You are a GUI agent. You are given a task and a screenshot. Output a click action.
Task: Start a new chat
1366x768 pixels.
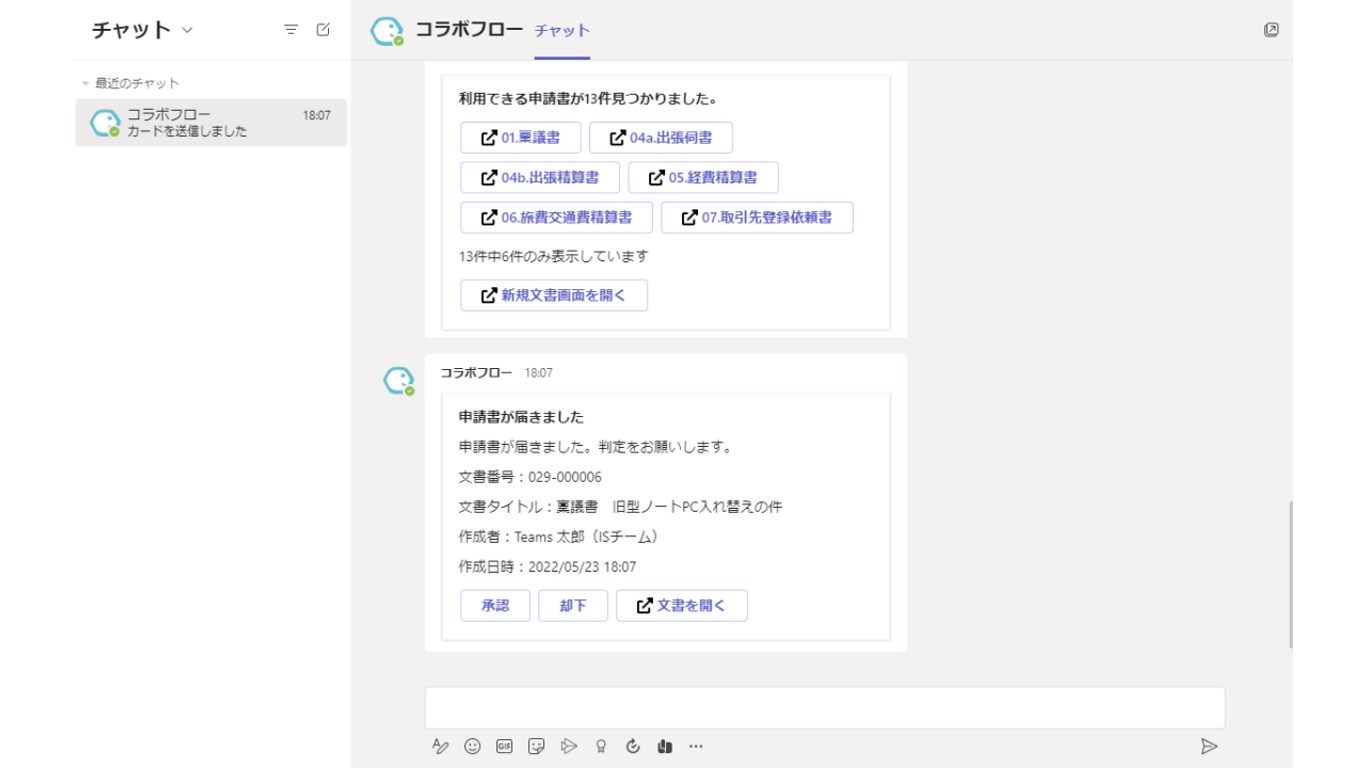pos(323,30)
